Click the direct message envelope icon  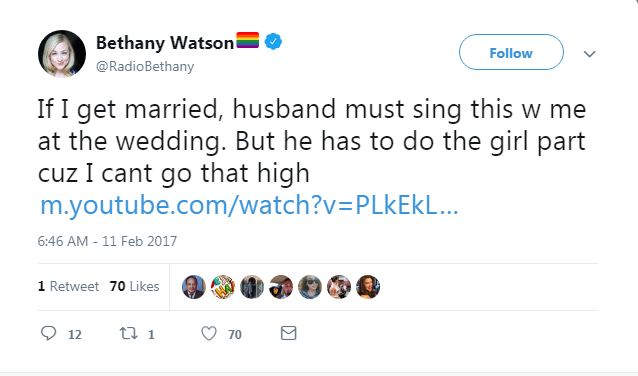[288, 333]
